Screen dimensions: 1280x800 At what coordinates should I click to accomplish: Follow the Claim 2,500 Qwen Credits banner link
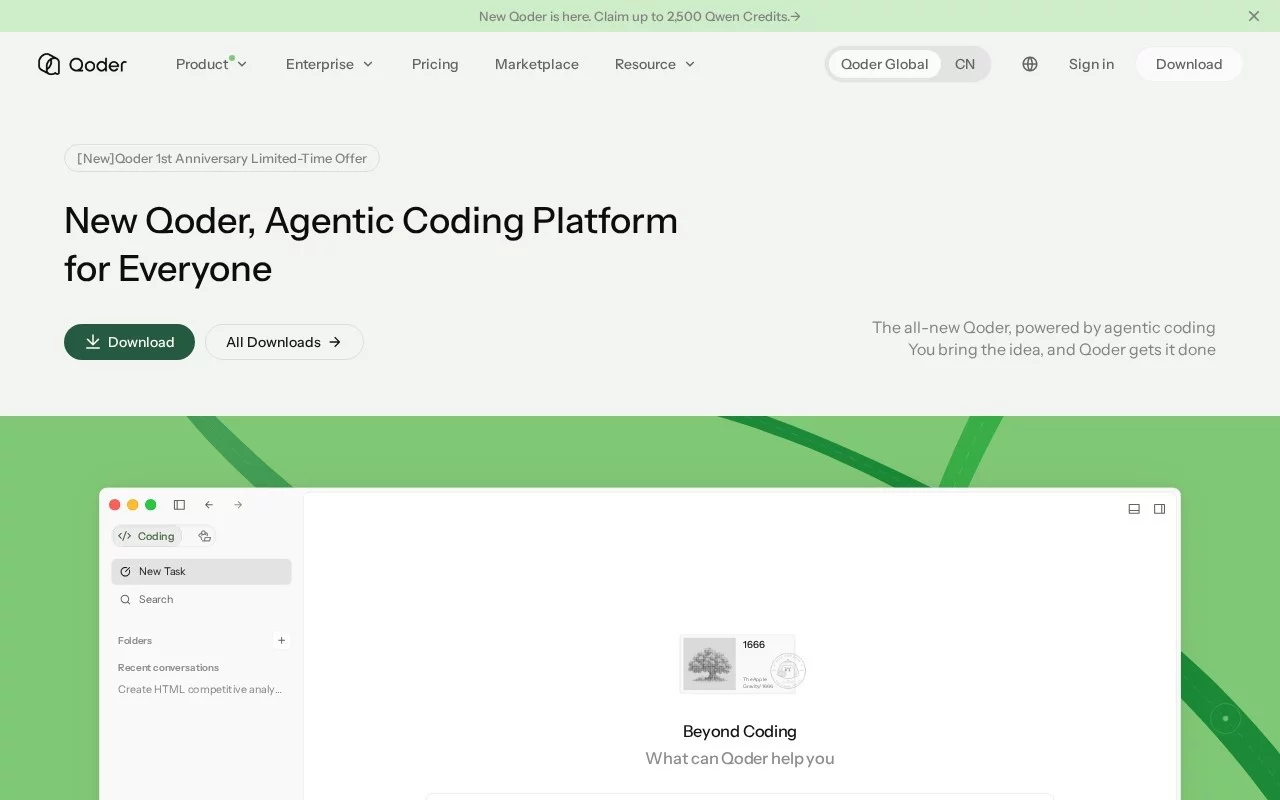pos(640,16)
